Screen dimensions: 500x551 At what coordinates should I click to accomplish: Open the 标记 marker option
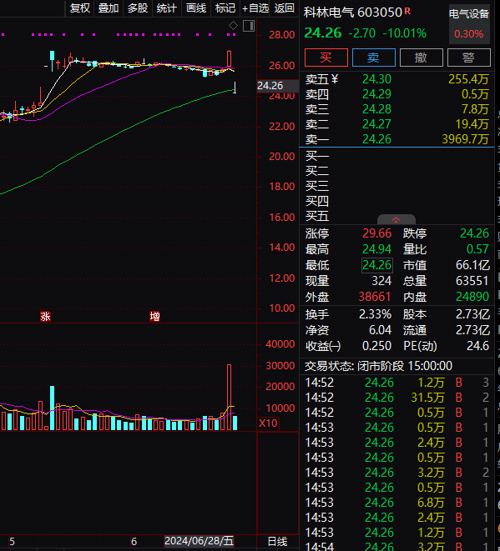tap(225, 8)
